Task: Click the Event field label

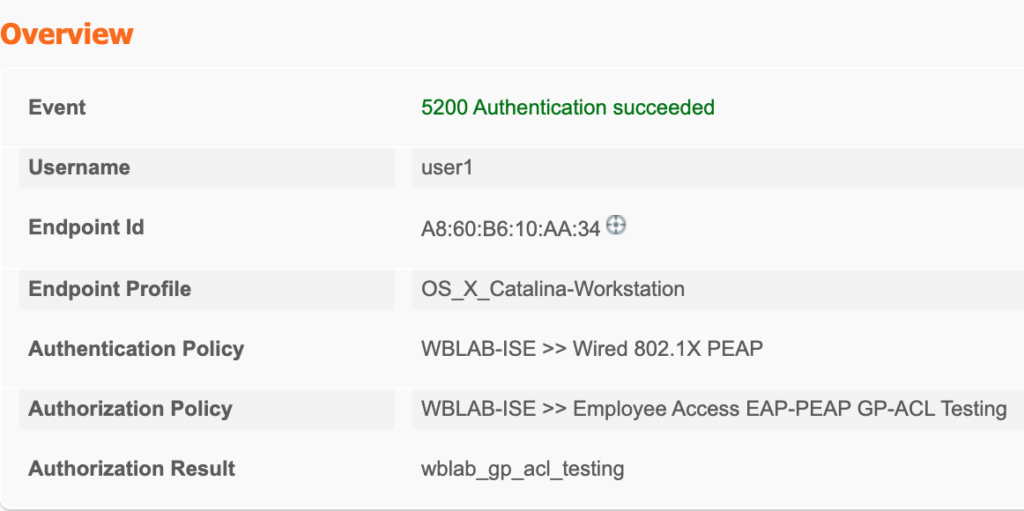Action: tap(57, 108)
